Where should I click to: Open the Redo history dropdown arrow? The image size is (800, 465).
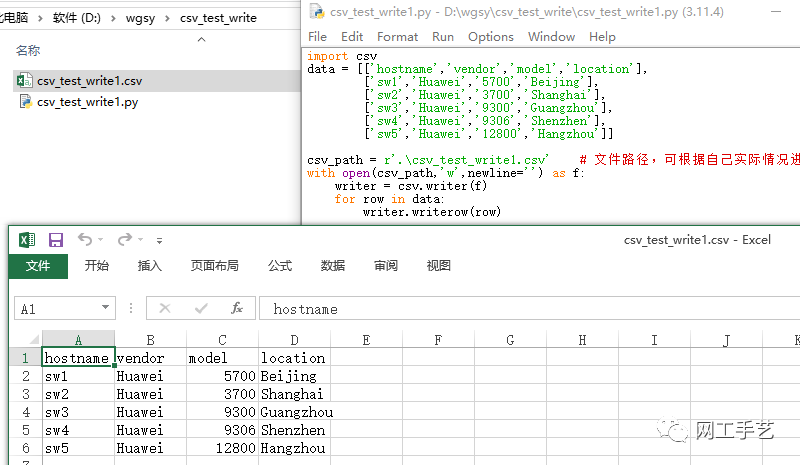pyautogui.click(x=140, y=239)
